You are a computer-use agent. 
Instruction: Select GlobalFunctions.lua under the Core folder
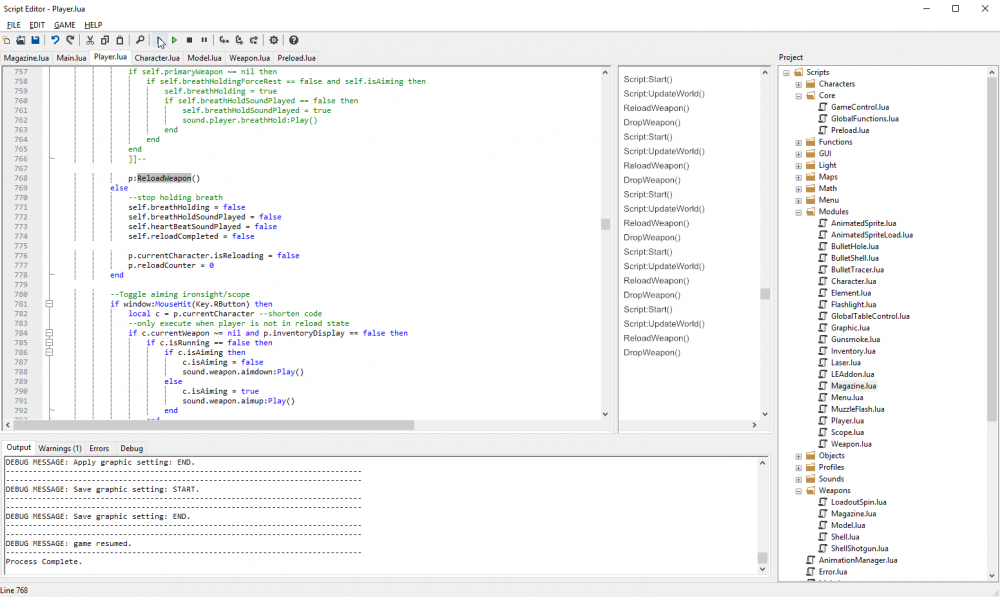(864, 119)
